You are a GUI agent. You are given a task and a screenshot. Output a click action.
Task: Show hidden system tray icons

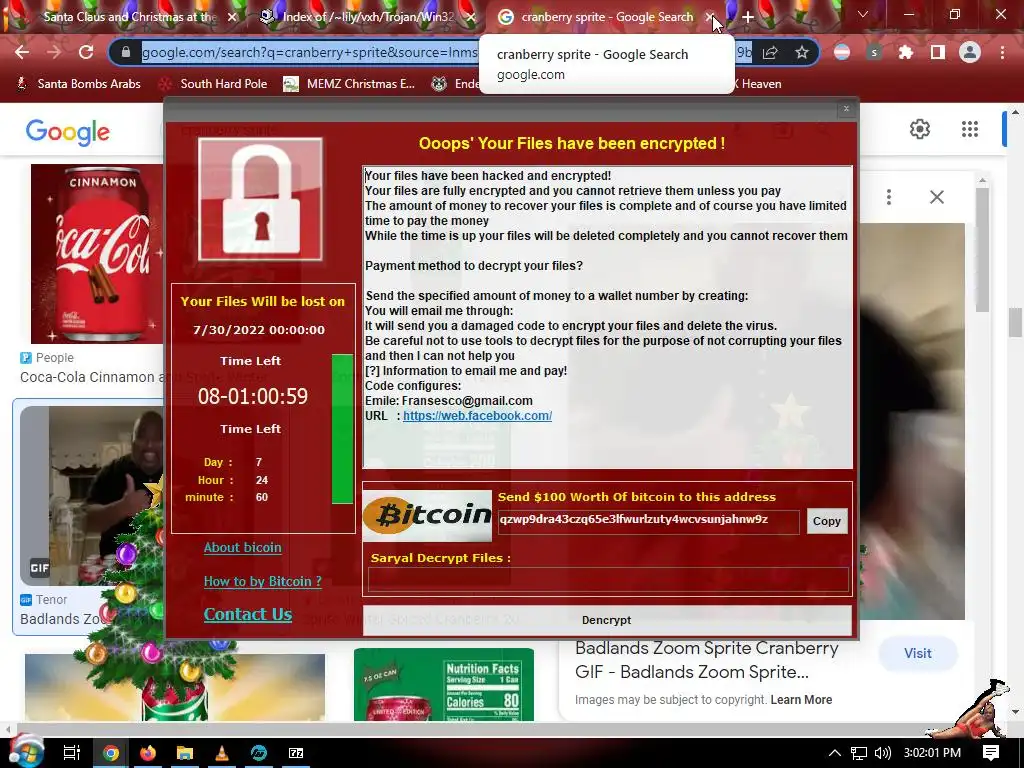835,753
